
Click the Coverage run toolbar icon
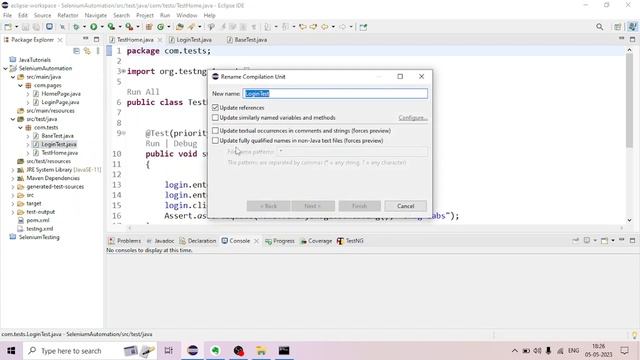click(111, 27)
